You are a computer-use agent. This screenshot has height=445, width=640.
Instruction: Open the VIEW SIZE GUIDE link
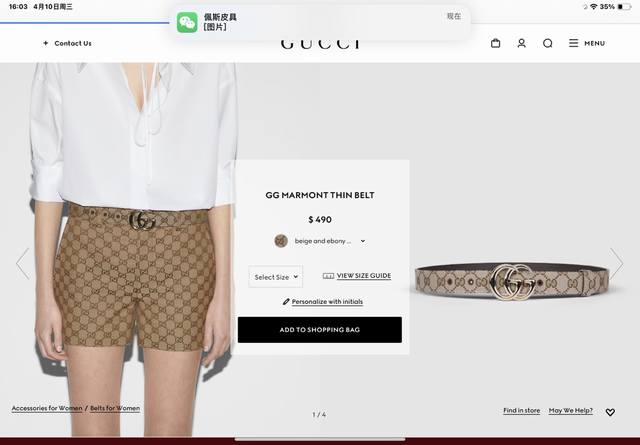pos(364,276)
